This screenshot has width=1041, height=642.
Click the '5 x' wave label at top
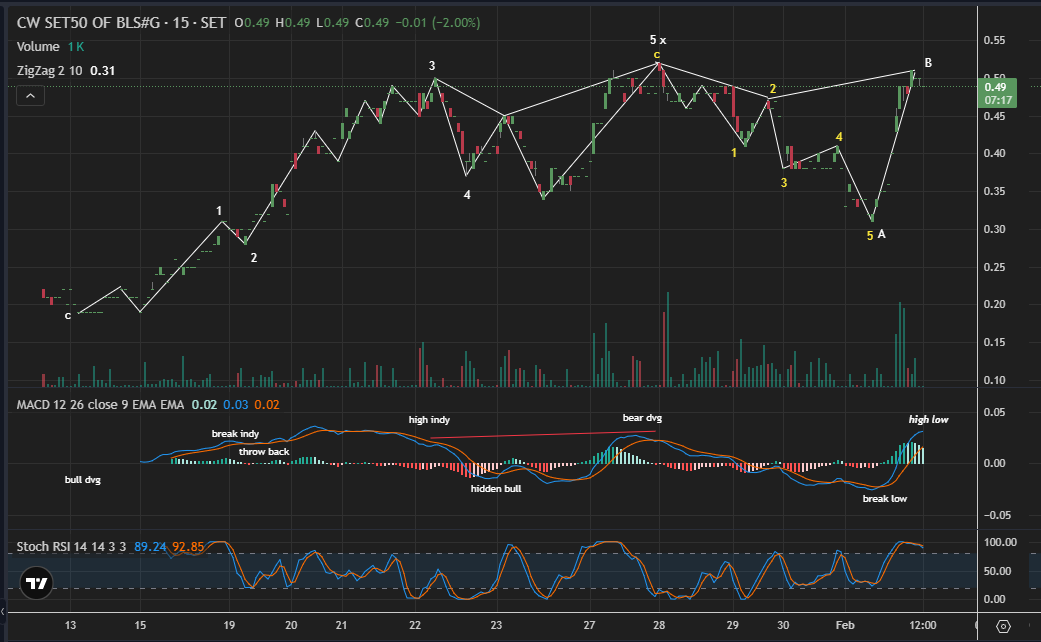pos(657,40)
